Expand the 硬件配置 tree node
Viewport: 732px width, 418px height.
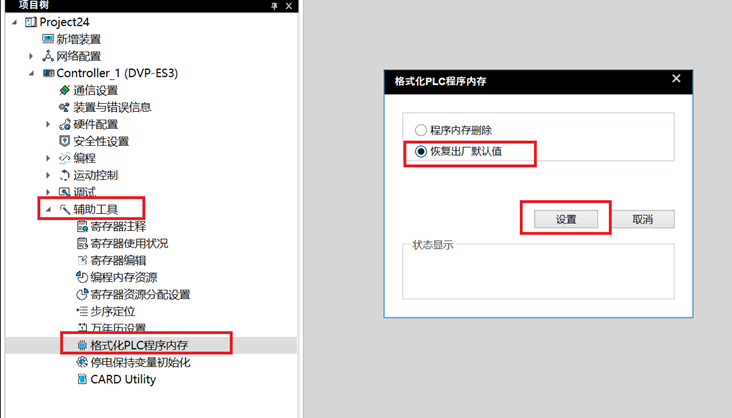(x=47, y=124)
